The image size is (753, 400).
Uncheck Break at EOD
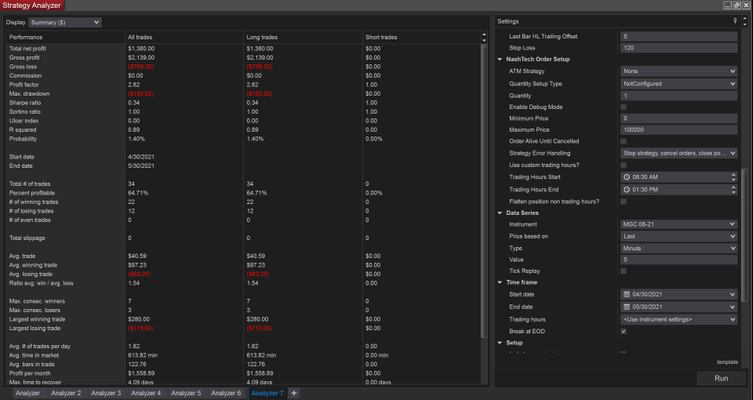pos(624,331)
